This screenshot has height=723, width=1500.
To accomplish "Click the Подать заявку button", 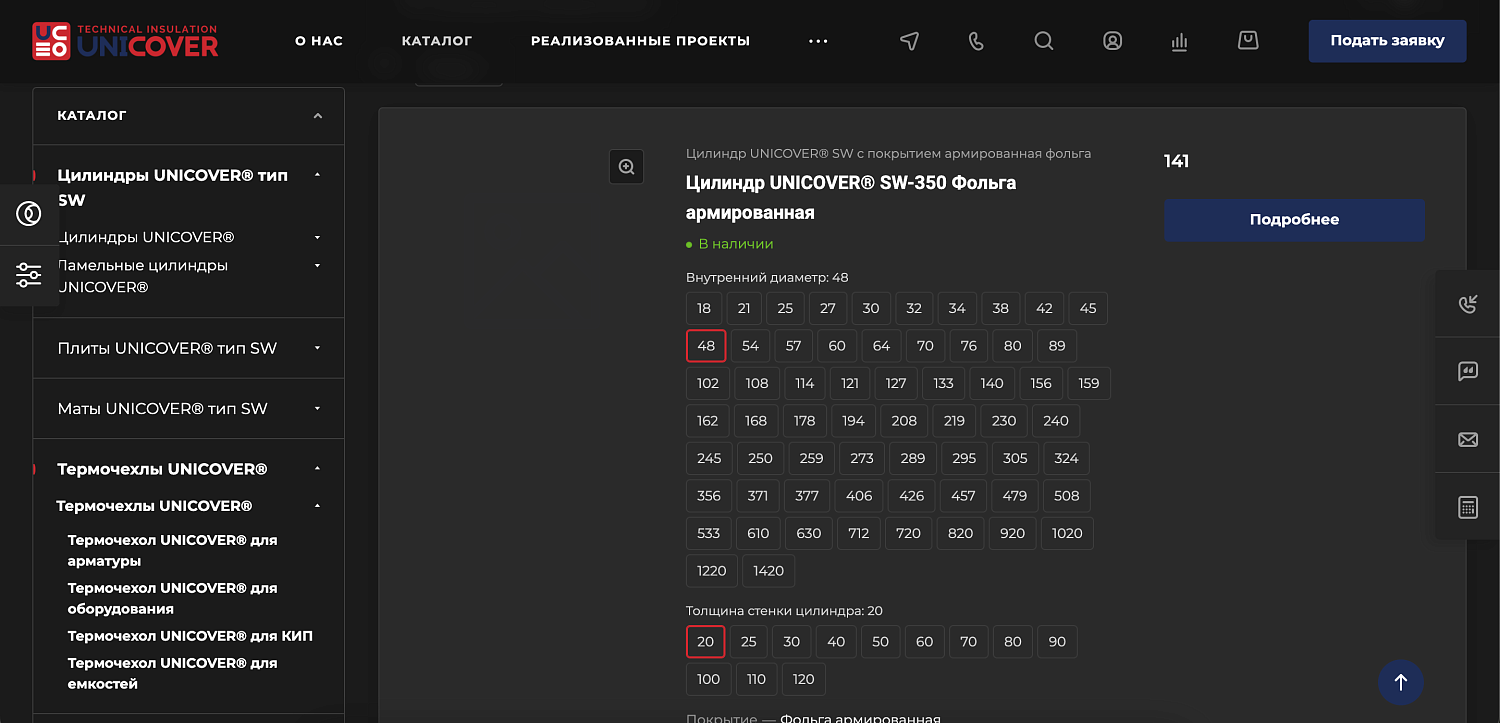I will (1387, 41).
